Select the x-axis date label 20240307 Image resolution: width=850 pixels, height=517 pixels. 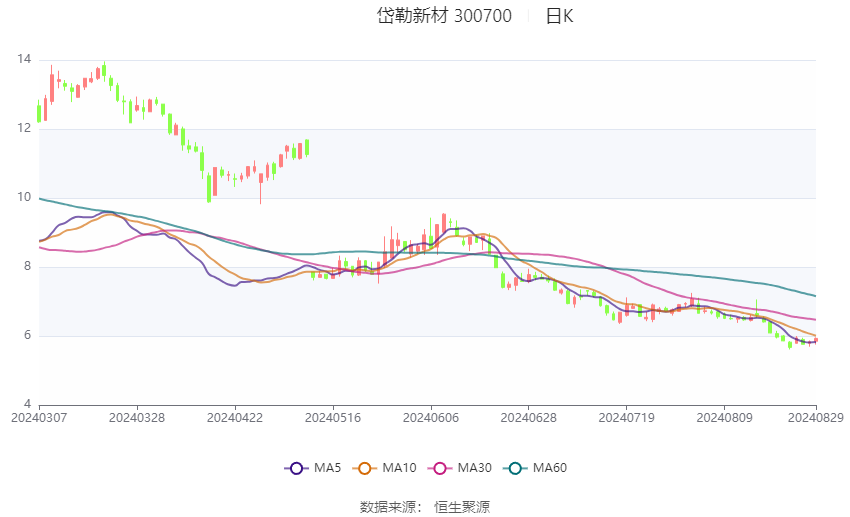tap(39, 418)
